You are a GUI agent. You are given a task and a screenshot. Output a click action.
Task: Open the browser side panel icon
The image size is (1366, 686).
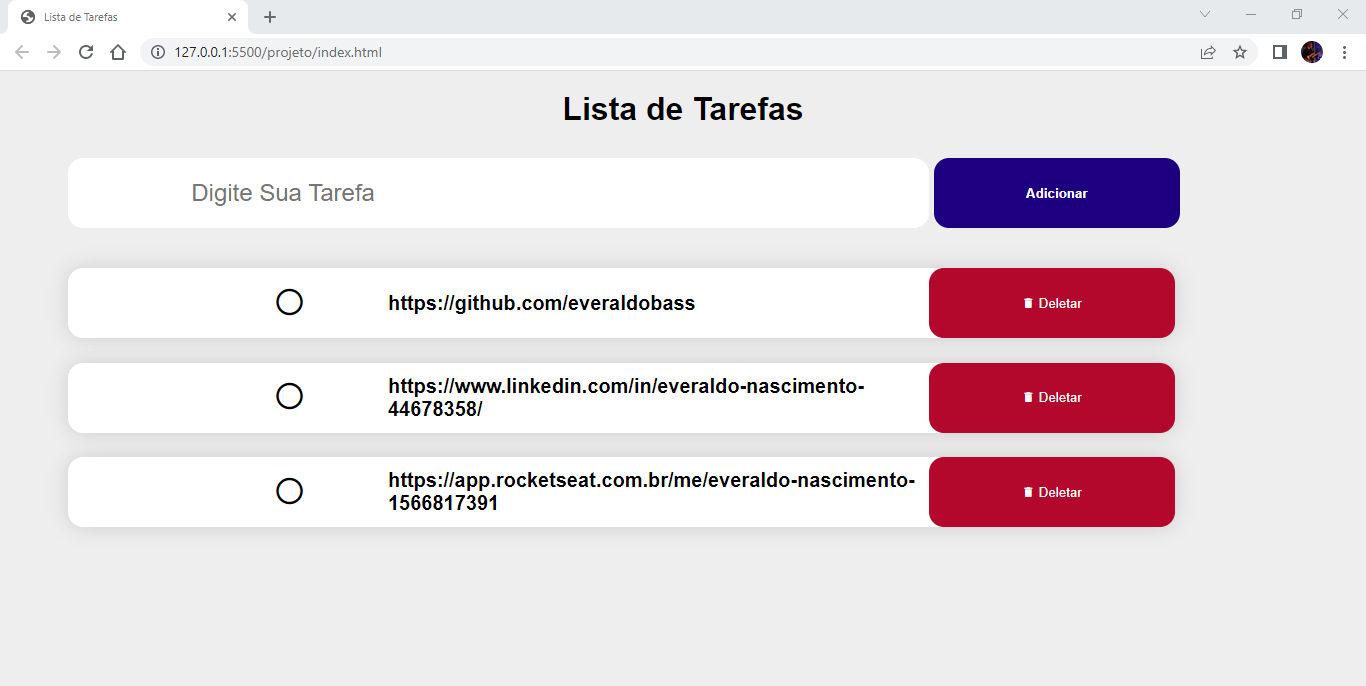click(x=1280, y=52)
